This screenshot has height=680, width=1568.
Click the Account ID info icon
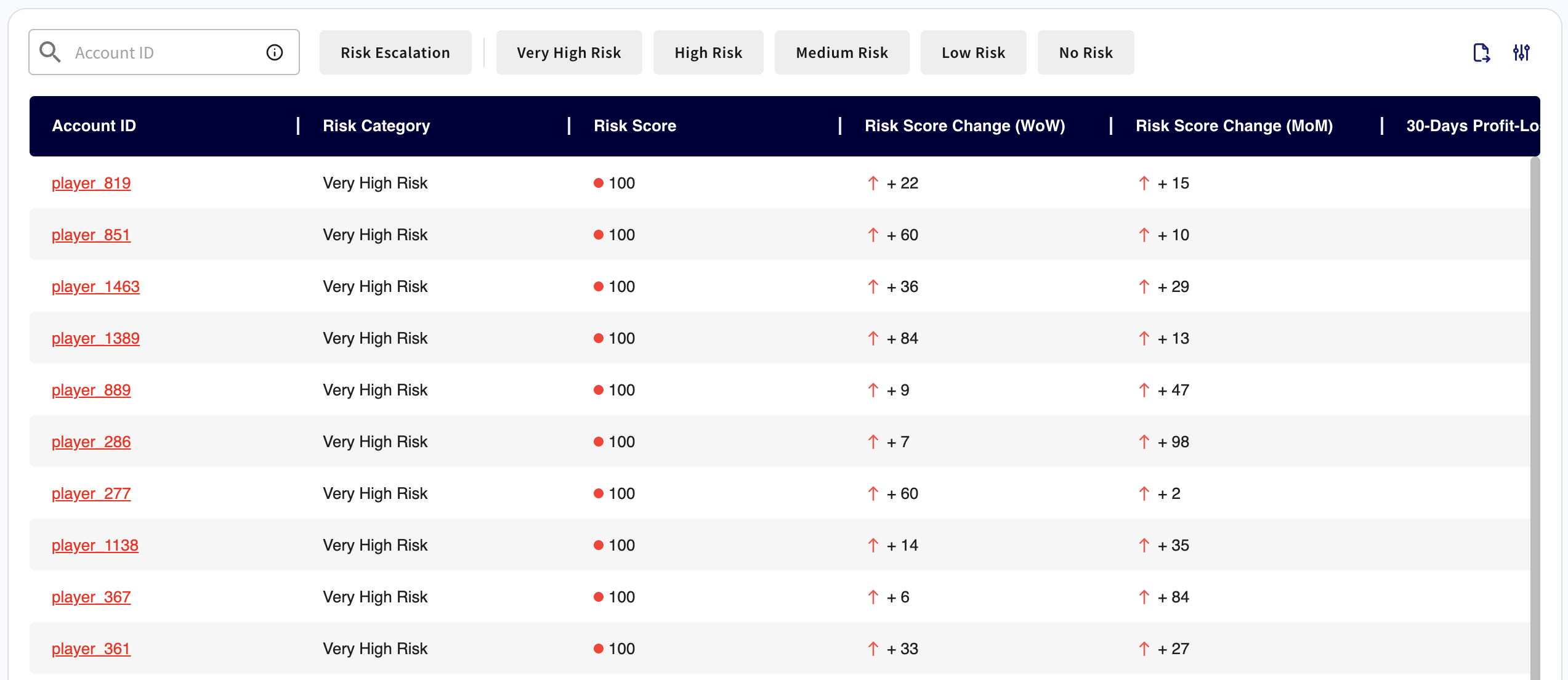pyautogui.click(x=275, y=52)
